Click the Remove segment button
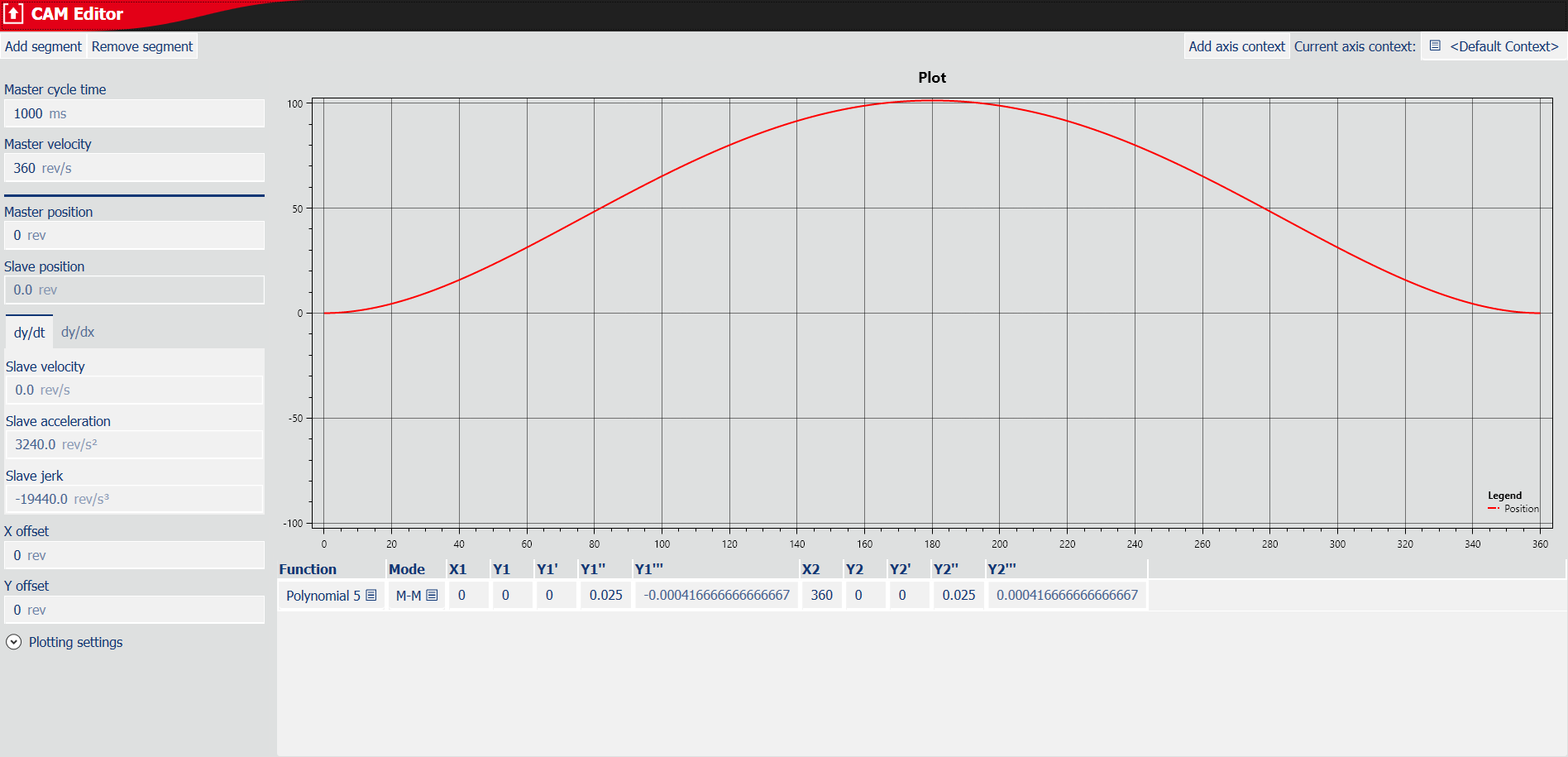Screen dimensions: 1568x757 142,46
